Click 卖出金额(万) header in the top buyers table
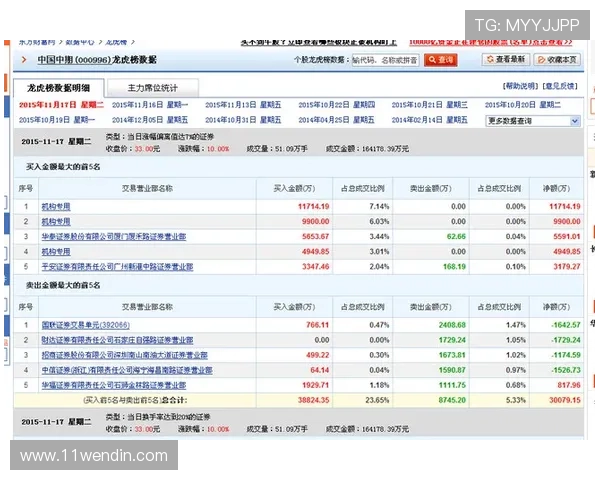 point(431,188)
